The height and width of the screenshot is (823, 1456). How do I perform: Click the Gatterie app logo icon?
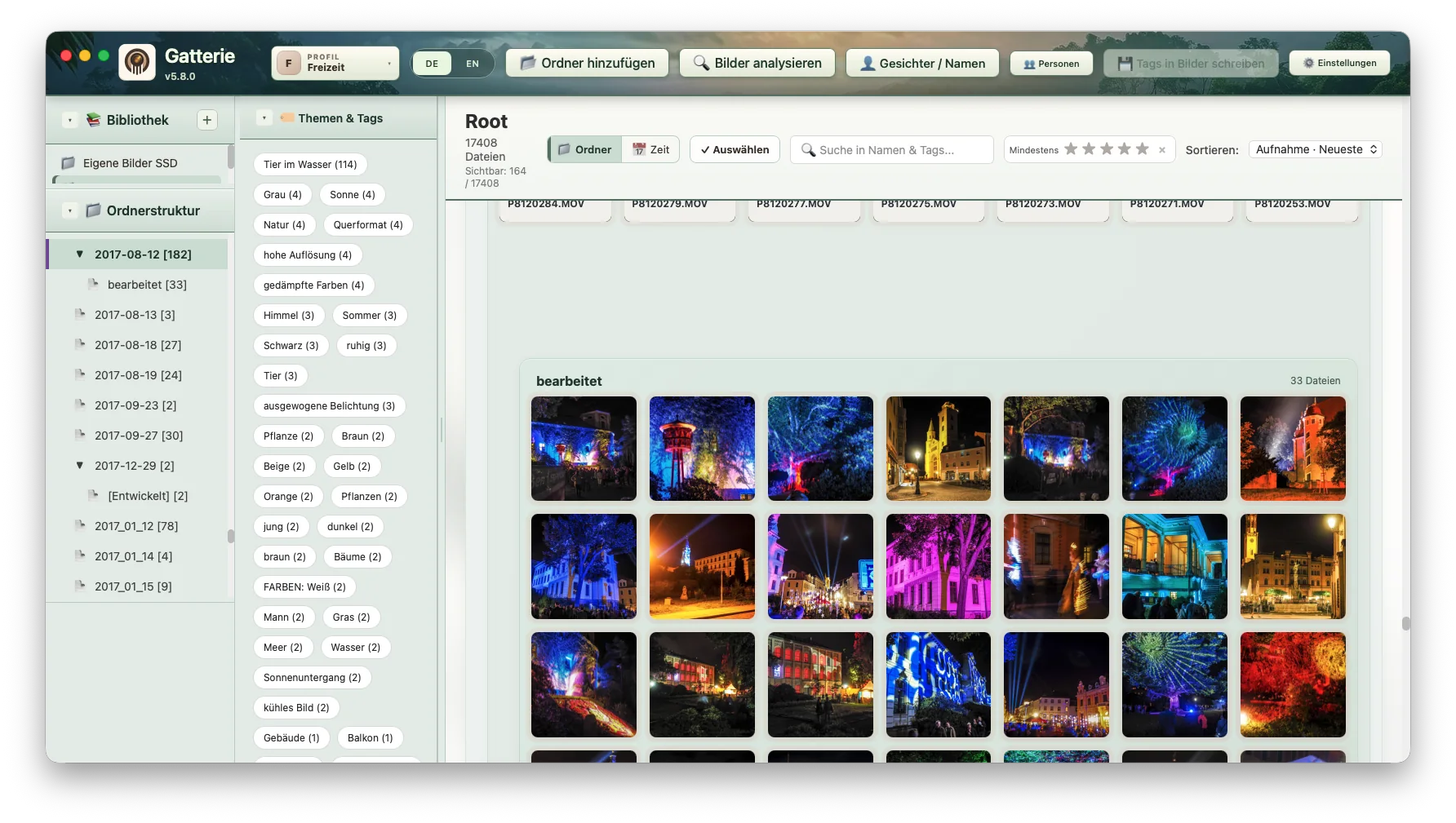137,63
